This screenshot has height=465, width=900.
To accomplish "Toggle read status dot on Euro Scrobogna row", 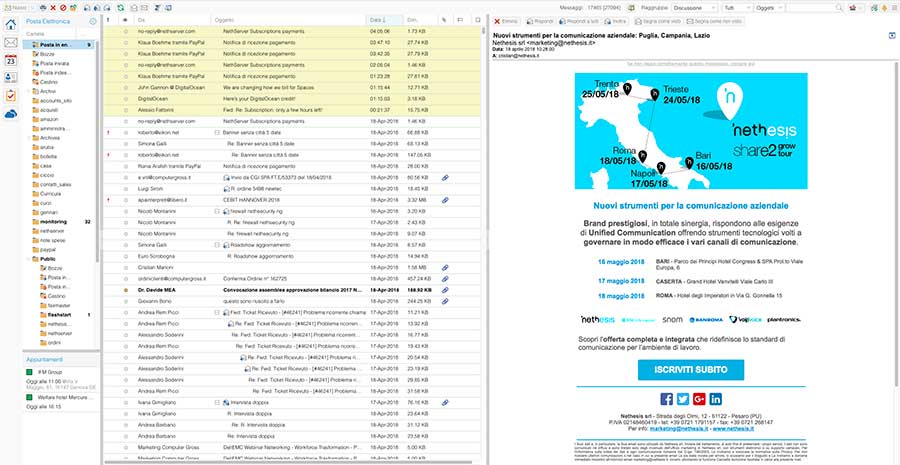I will 126,256.
